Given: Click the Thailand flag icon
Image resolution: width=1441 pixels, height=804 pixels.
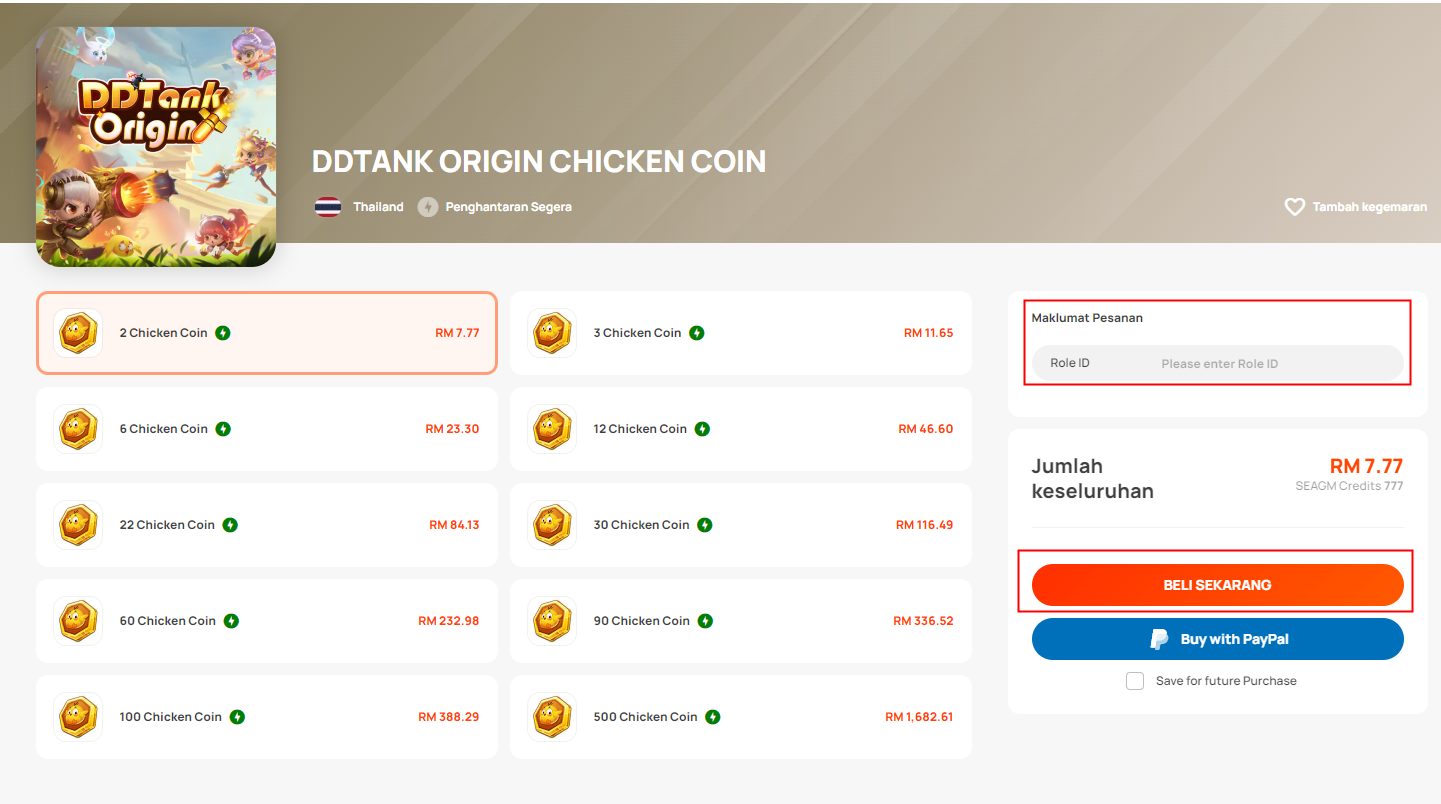Looking at the screenshot, I should (328, 207).
